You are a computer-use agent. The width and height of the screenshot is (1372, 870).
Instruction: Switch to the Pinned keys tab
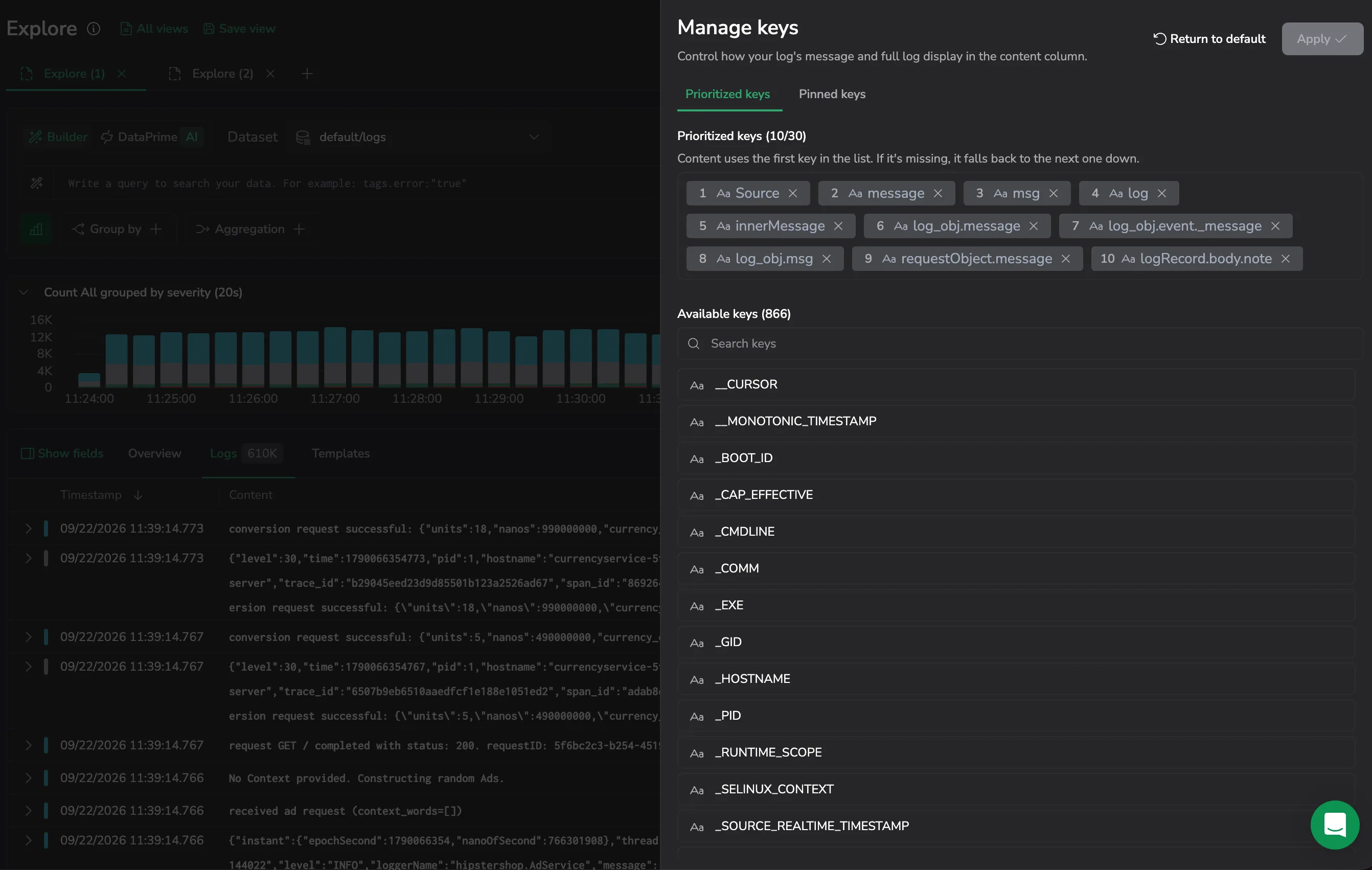pyautogui.click(x=832, y=95)
